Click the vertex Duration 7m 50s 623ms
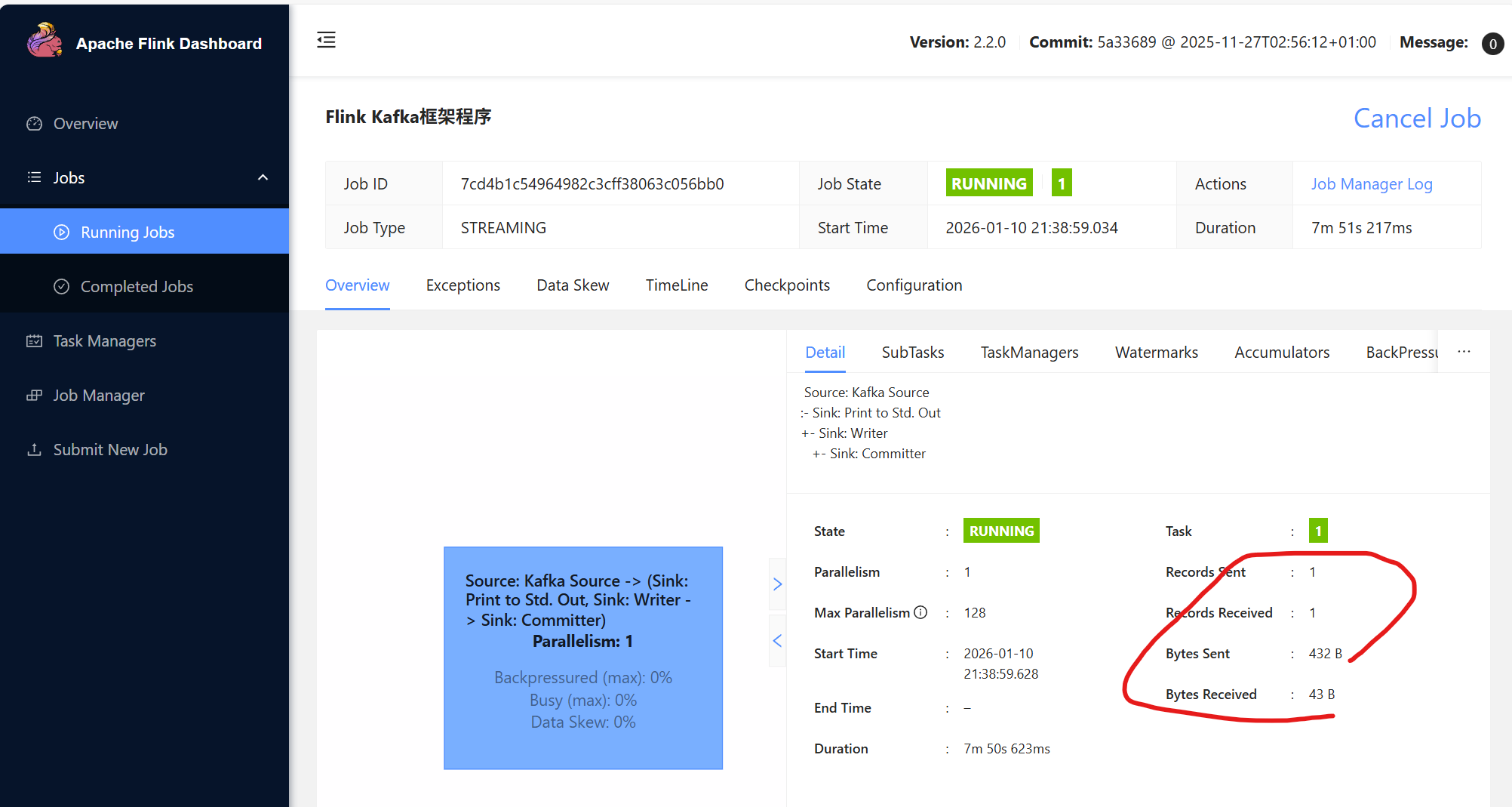1512x807 pixels. point(1006,749)
